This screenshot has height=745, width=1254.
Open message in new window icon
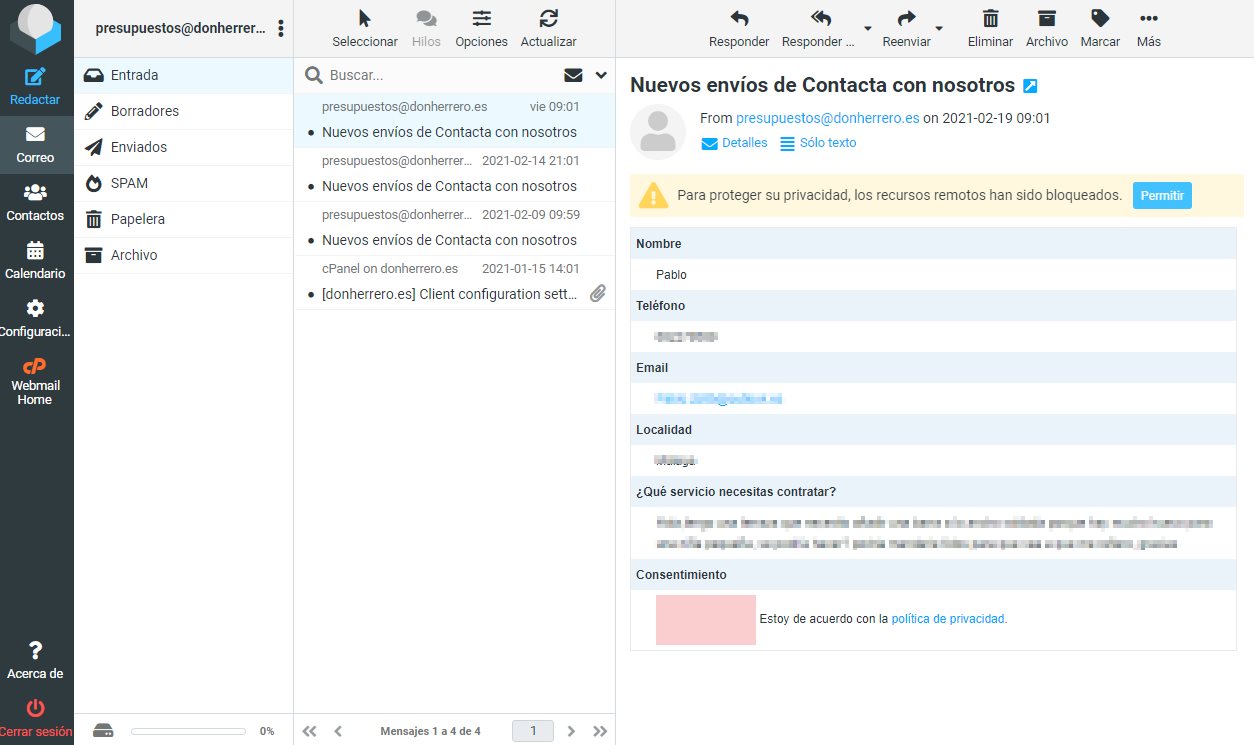click(x=1030, y=86)
